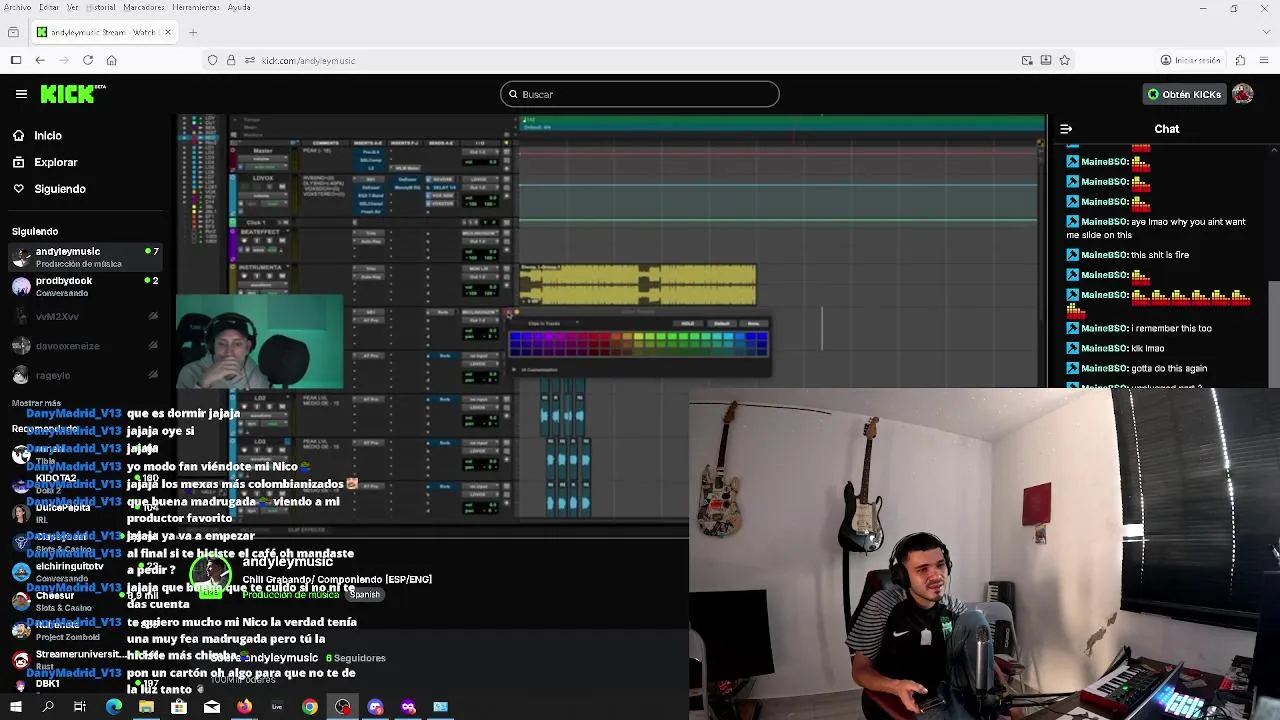This screenshot has height=720, width=1280.
Task: Switch to OBS Studio on the taskbar
Action: tap(343, 707)
